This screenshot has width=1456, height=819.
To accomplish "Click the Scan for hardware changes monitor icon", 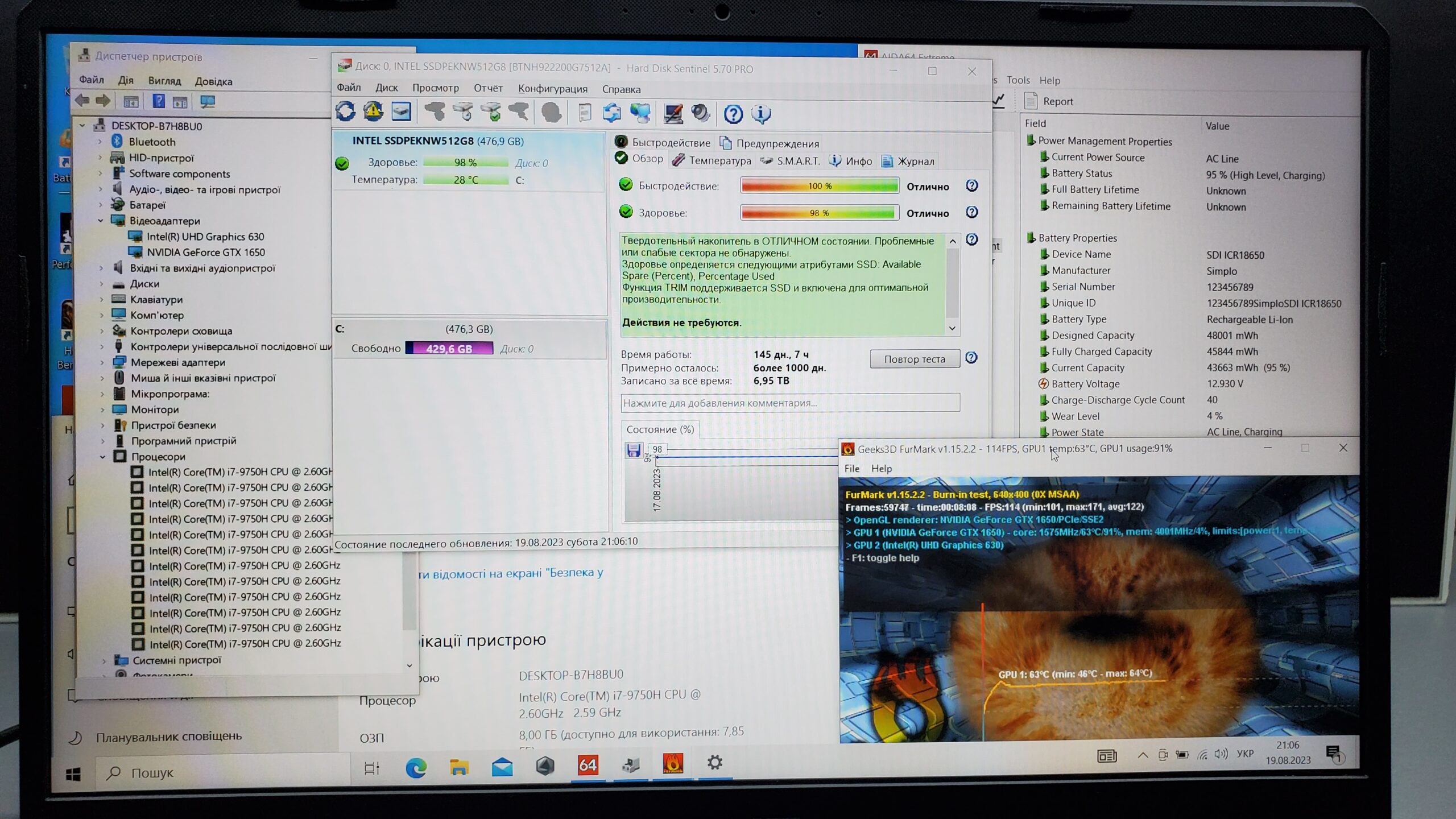I will [x=208, y=102].
